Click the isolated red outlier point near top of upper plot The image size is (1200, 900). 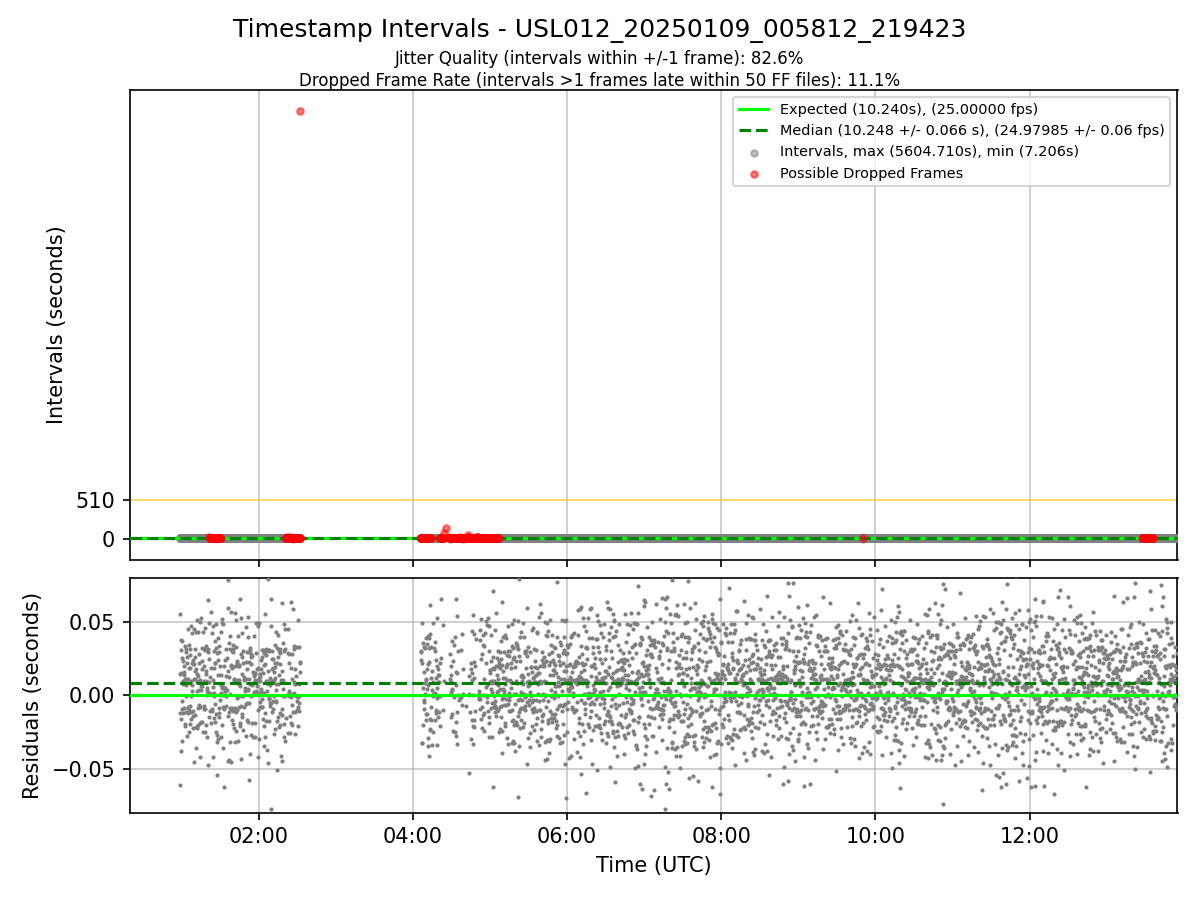[300, 111]
